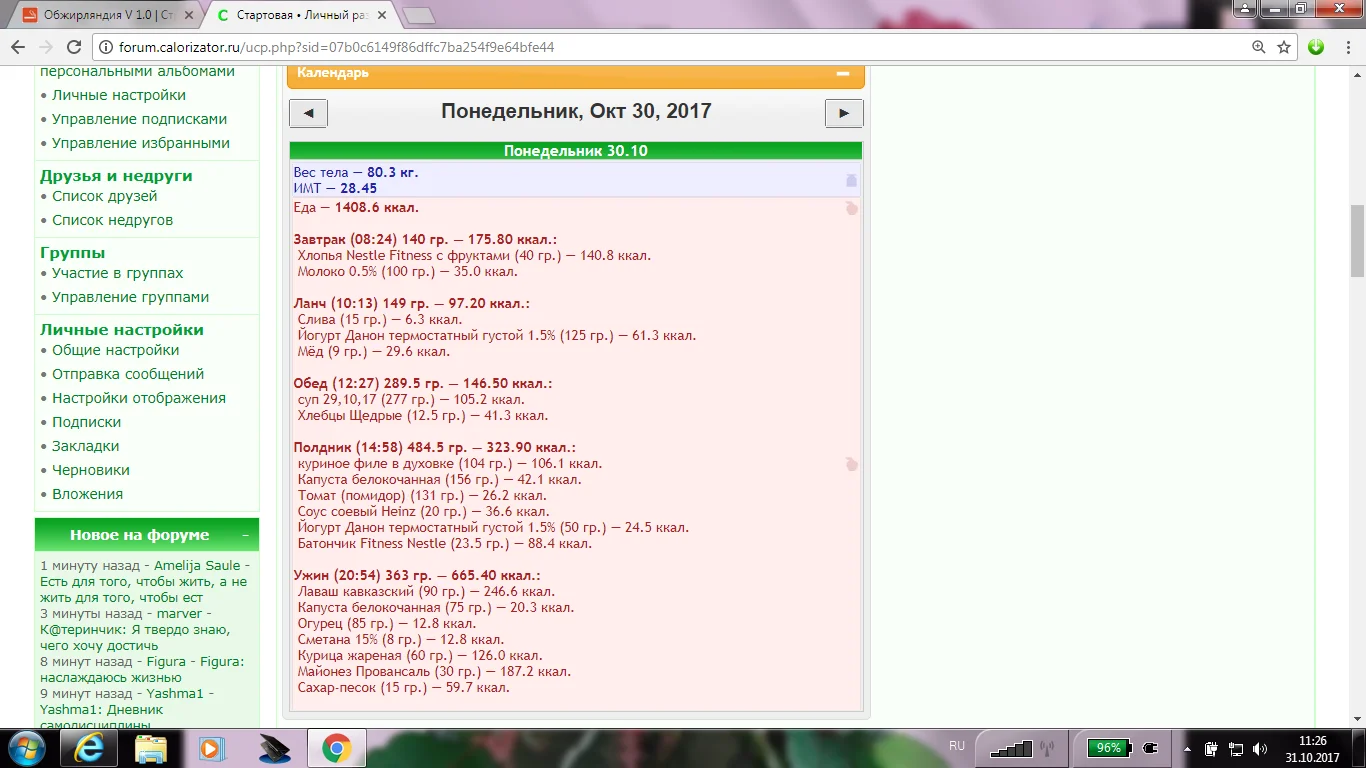Viewport: 1366px width, 768px height.
Task: Open the Личные настройки section heading
Action: [122, 330]
